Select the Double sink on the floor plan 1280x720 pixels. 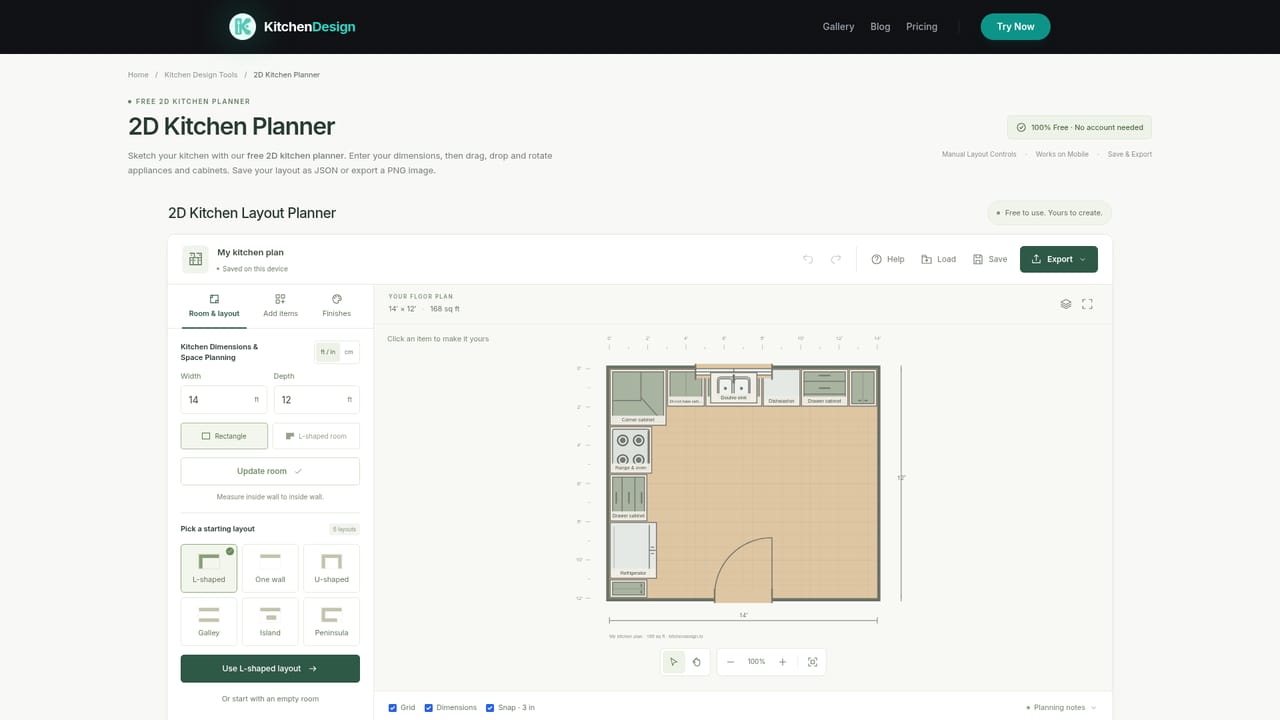pyautogui.click(x=733, y=386)
